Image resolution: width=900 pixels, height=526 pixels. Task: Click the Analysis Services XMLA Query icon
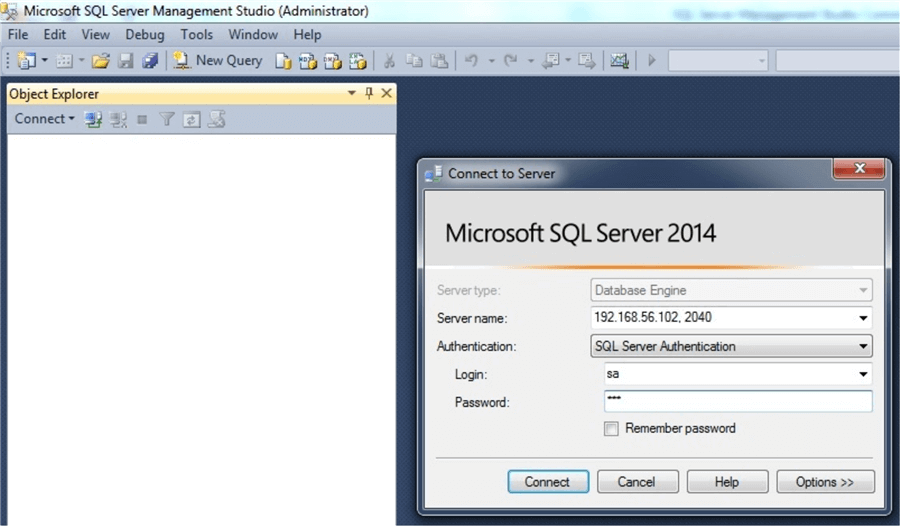tap(358, 60)
